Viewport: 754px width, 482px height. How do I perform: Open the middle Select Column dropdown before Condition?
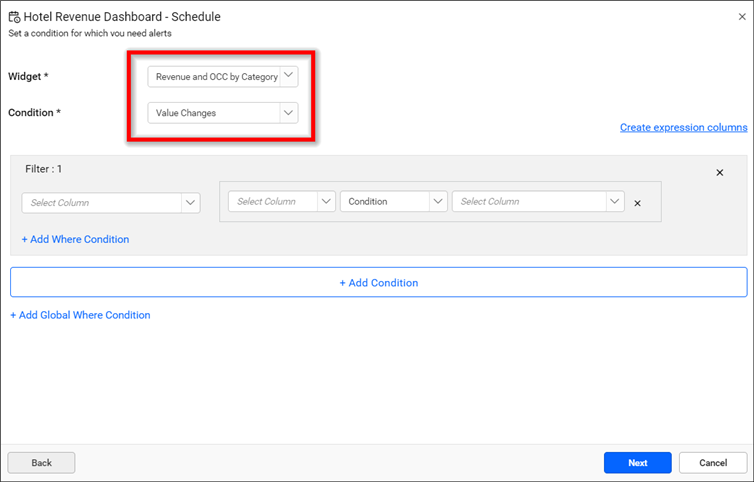pos(282,202)
